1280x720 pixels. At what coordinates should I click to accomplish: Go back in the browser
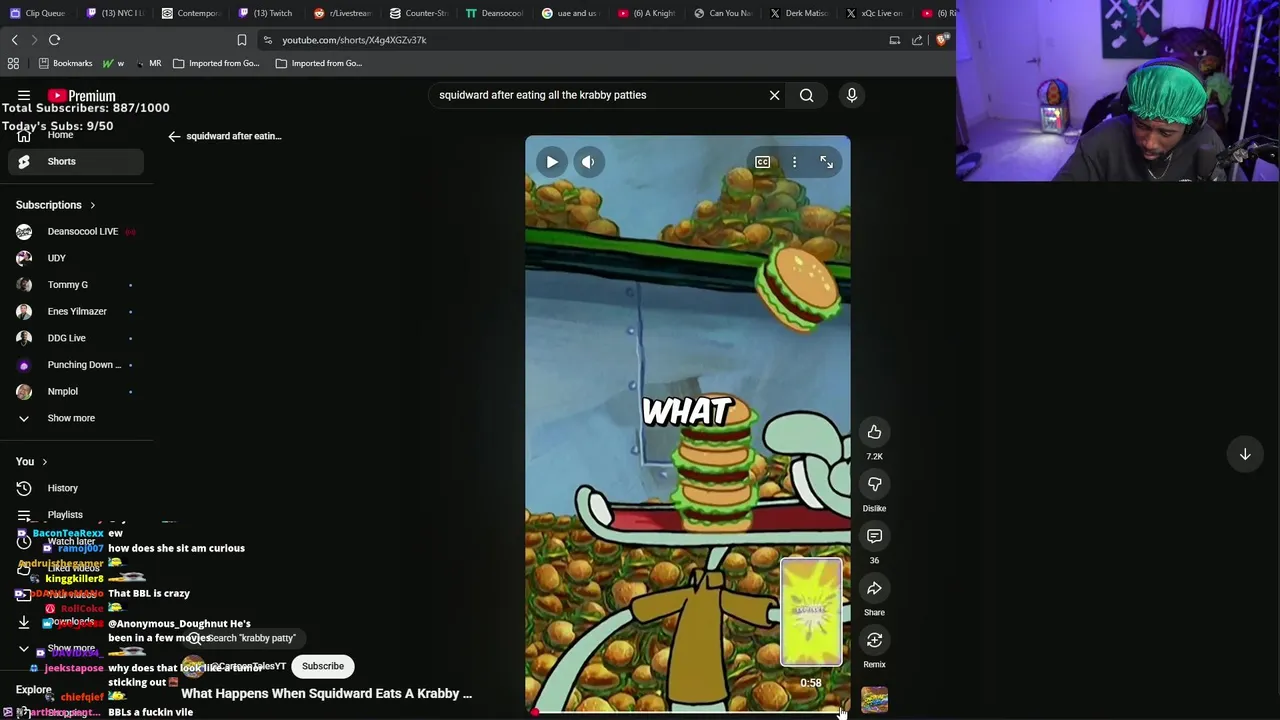[15, 40]
